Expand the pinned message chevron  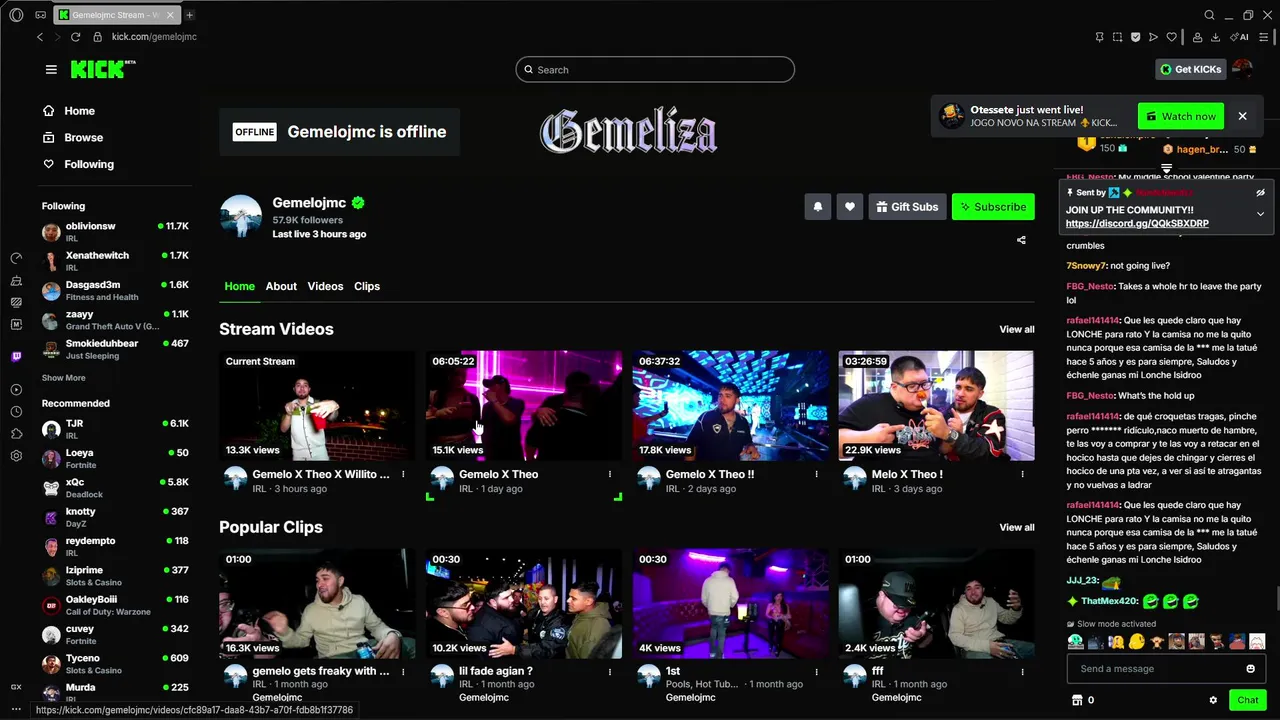pyautogui.click(x=1260, y=214)
